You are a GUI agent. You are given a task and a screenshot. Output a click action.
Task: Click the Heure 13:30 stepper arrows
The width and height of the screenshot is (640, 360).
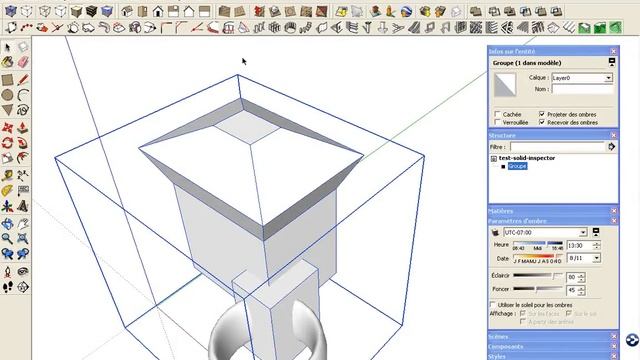click(596, 246)
